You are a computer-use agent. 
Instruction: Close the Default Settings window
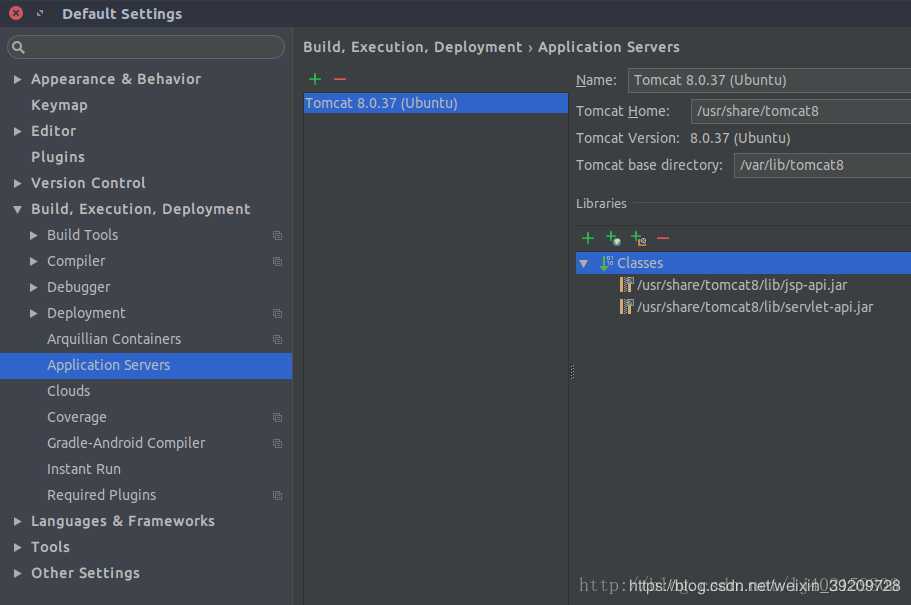click(16, 13)
